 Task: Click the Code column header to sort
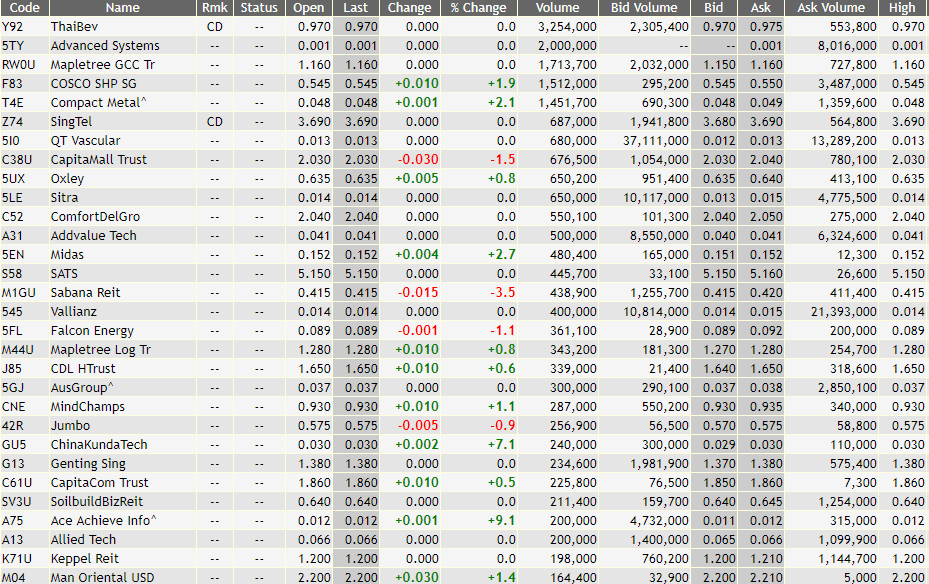[24, 8]
